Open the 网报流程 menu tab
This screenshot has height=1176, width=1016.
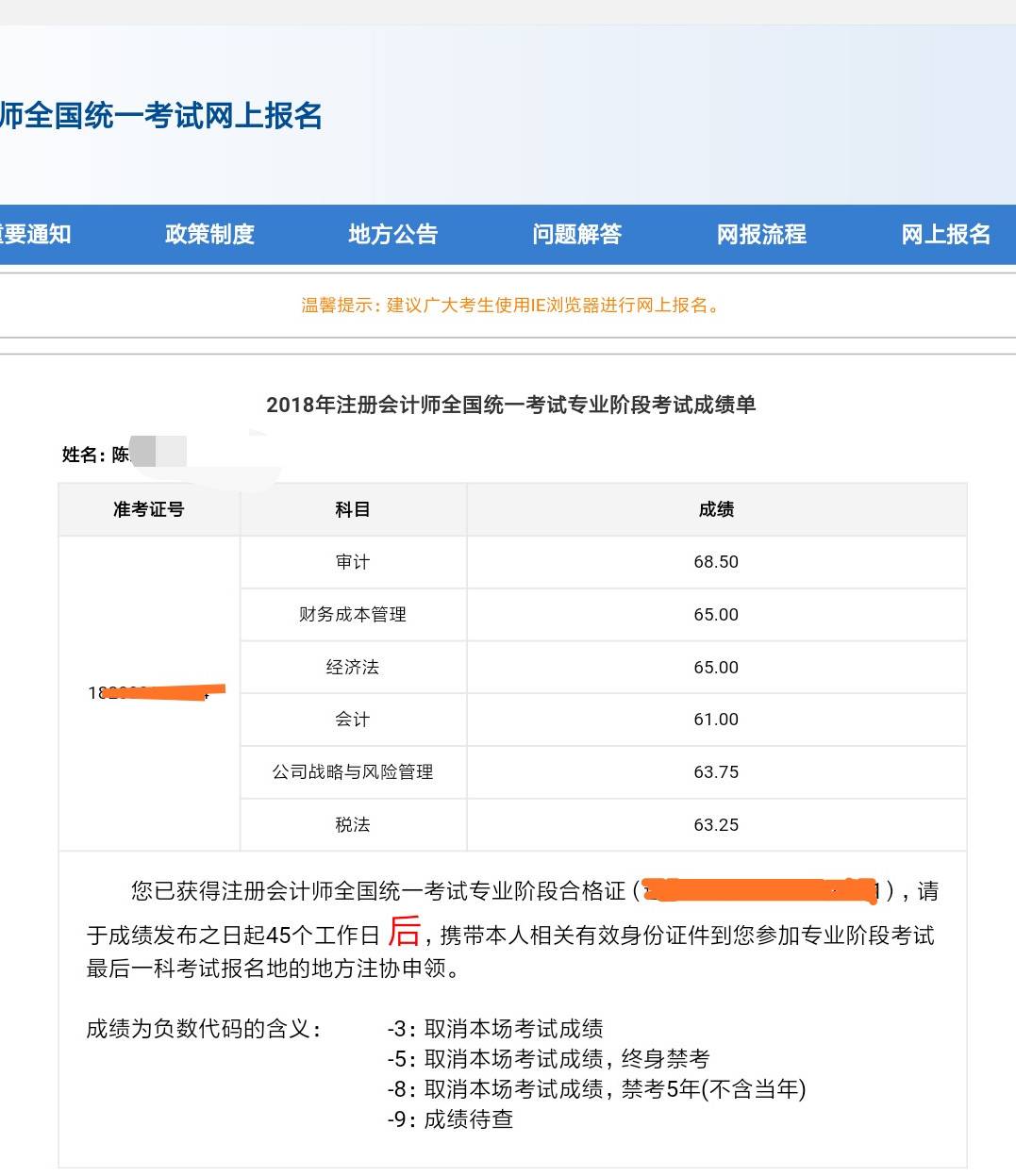point(761,234)
